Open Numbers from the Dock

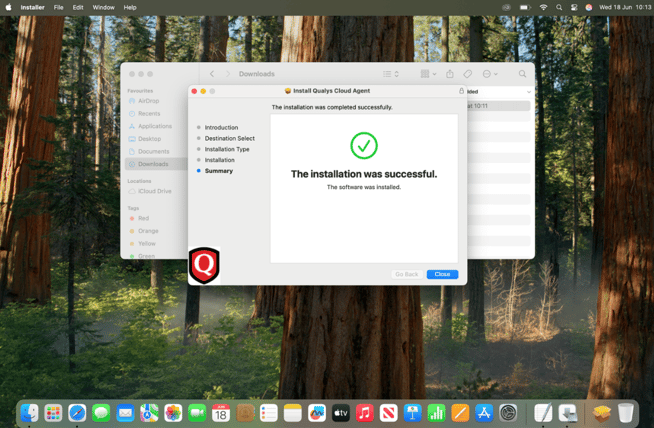[436, 413]
